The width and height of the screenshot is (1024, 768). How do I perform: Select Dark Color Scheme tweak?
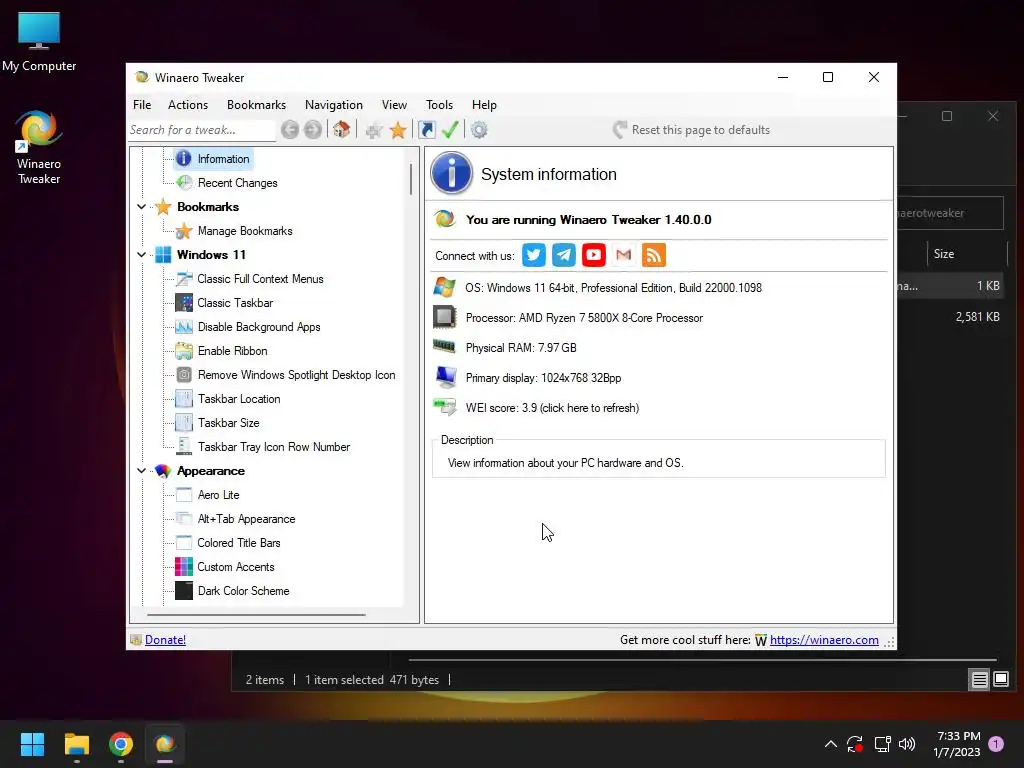[243, 591]
